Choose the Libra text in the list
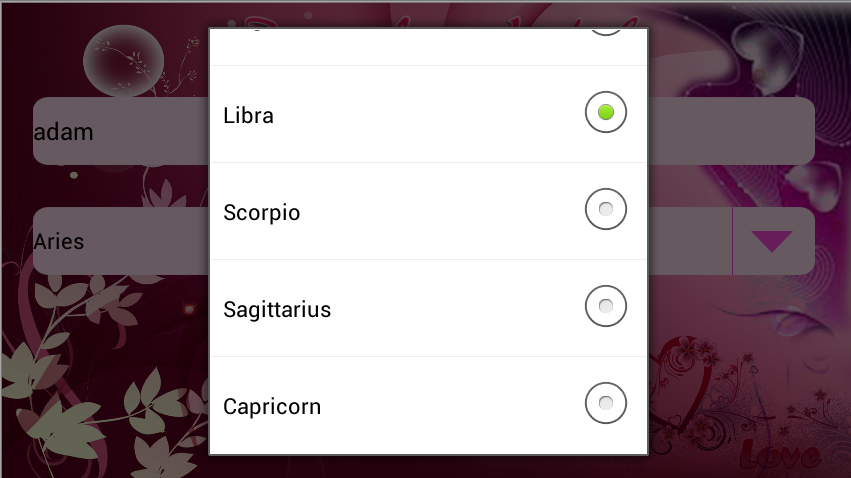Screen dimensions: 851x478 coord(249,116)
